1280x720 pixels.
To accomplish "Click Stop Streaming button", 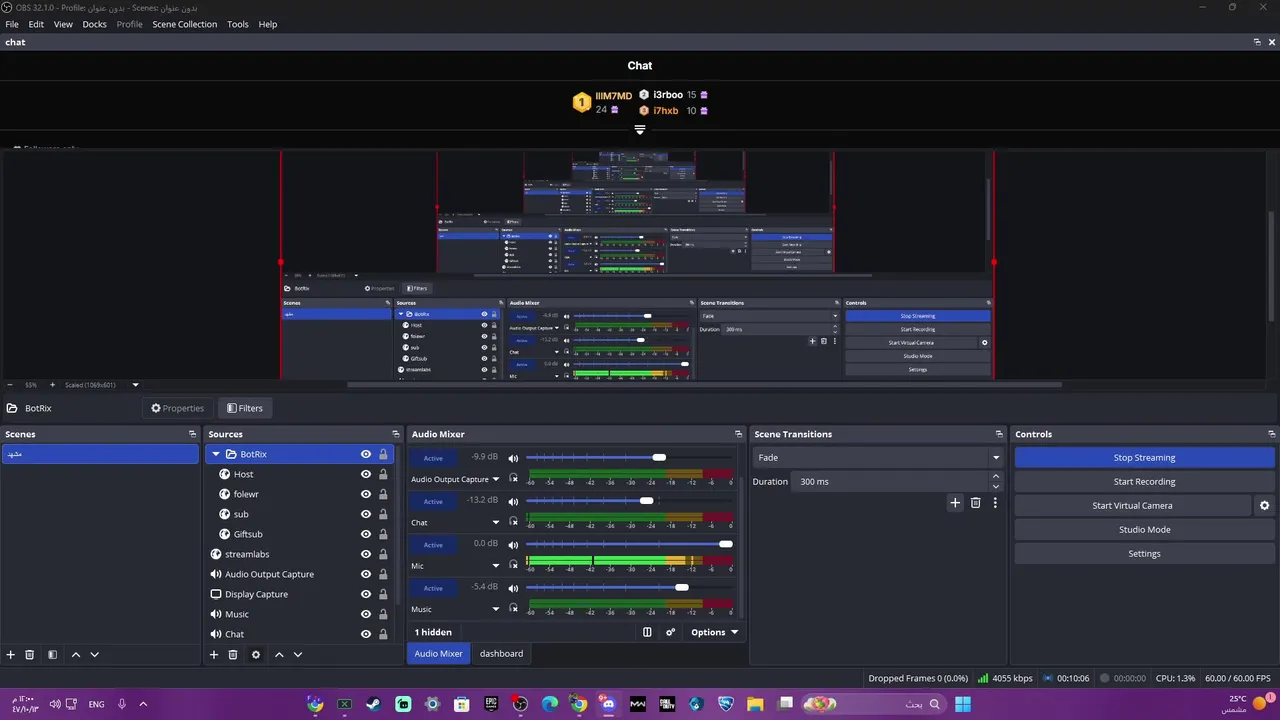I will pos(1144,458).
